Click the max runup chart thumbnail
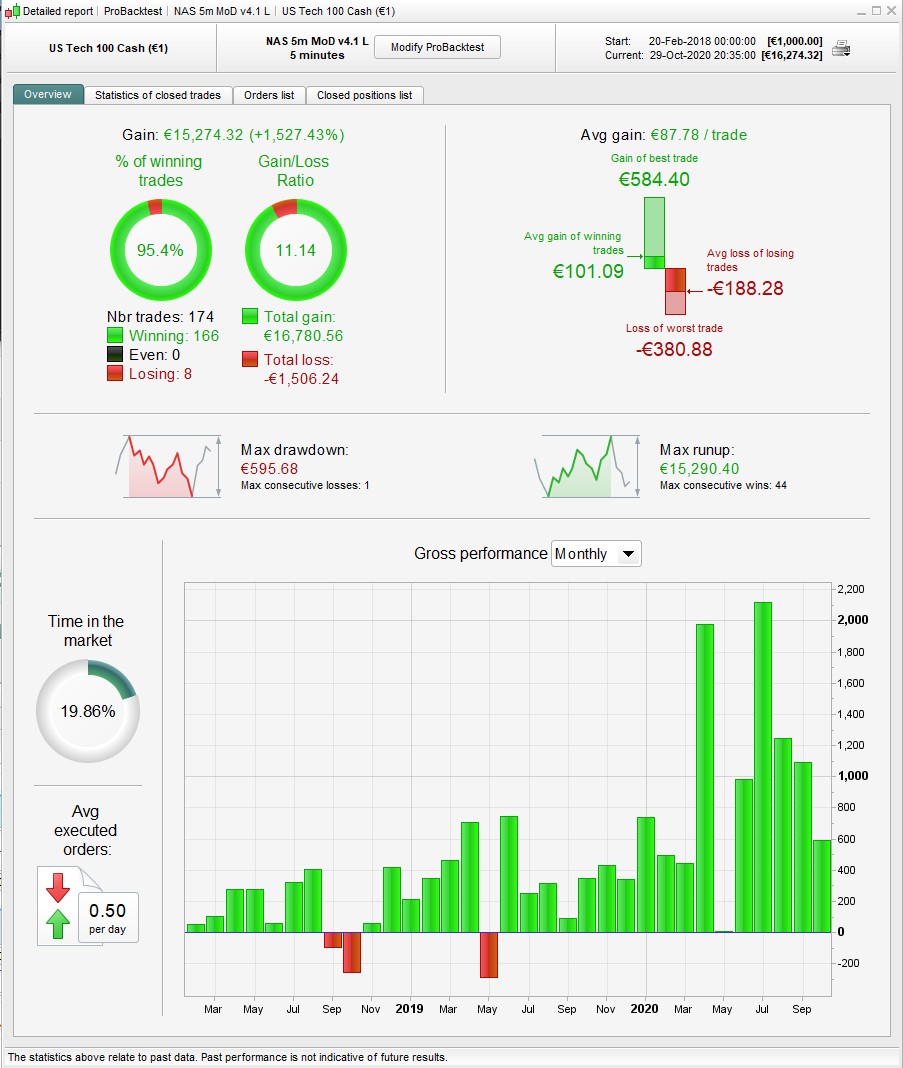The image size is (903, 1068). click(x=587, y=467)
